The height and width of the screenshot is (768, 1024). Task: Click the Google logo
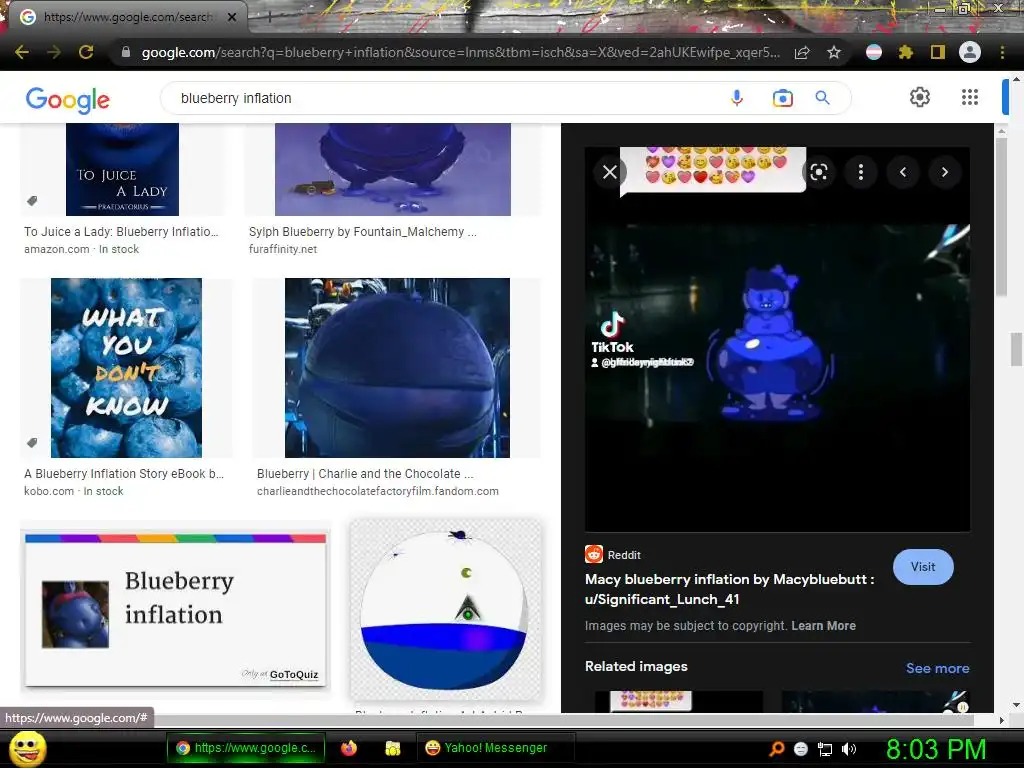click(67, 99)
